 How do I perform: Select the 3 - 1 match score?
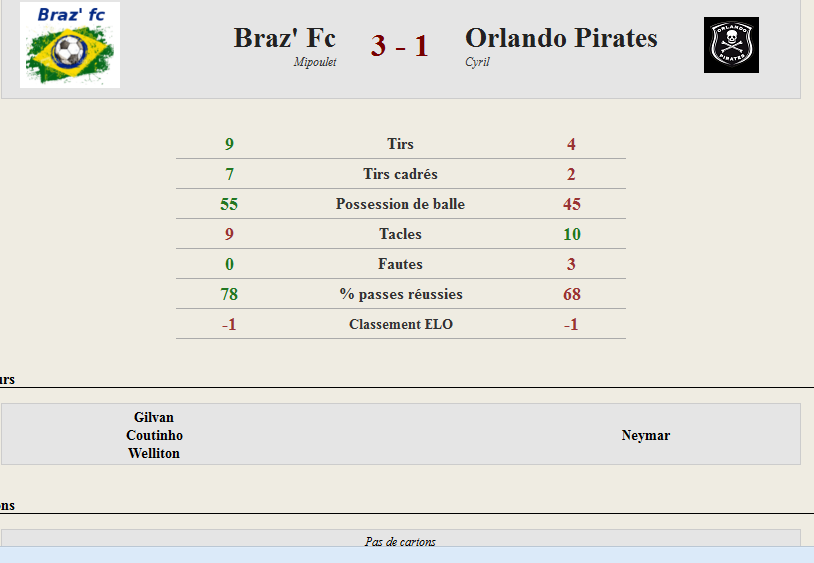point(400,46)
